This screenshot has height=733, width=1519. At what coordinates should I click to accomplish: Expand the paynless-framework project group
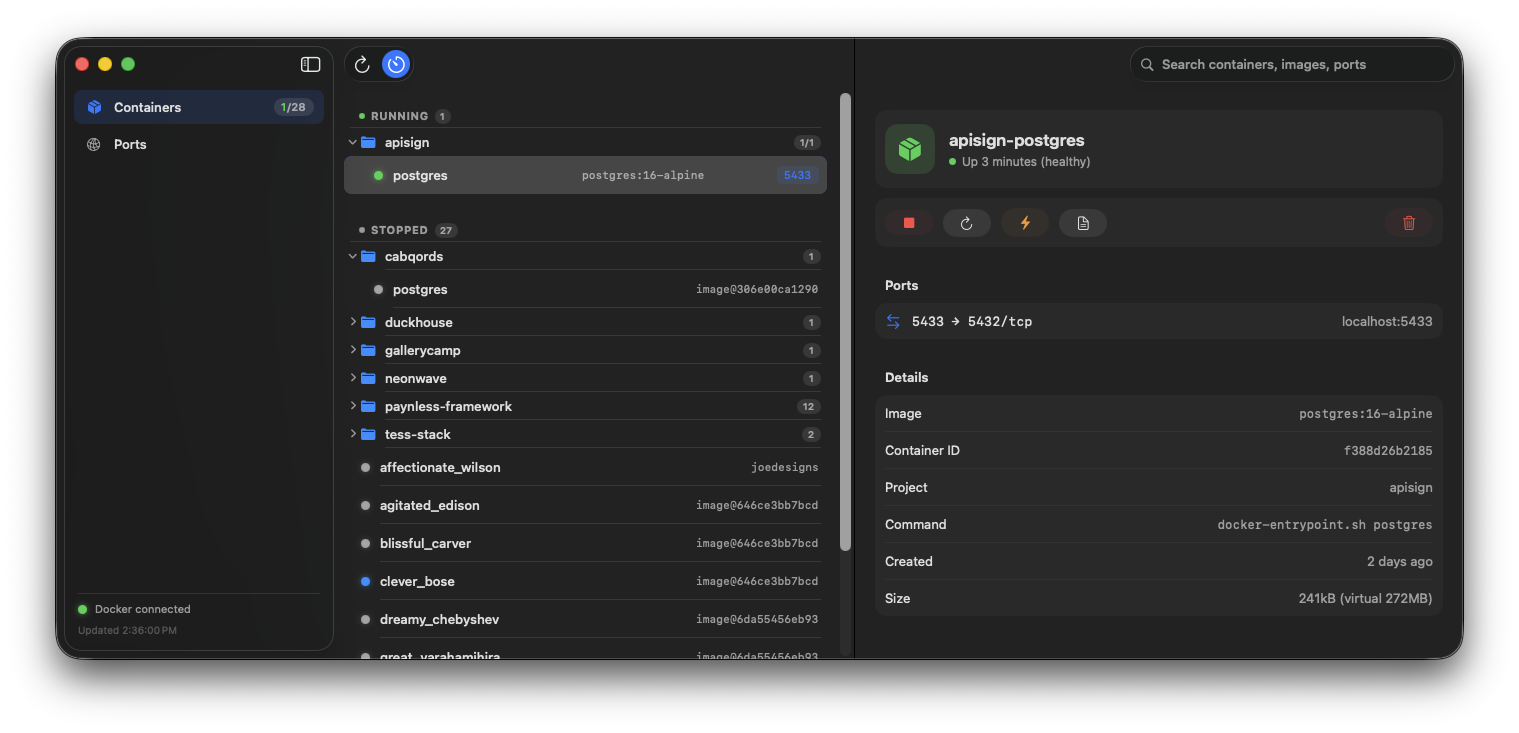[x=353, y=406]
